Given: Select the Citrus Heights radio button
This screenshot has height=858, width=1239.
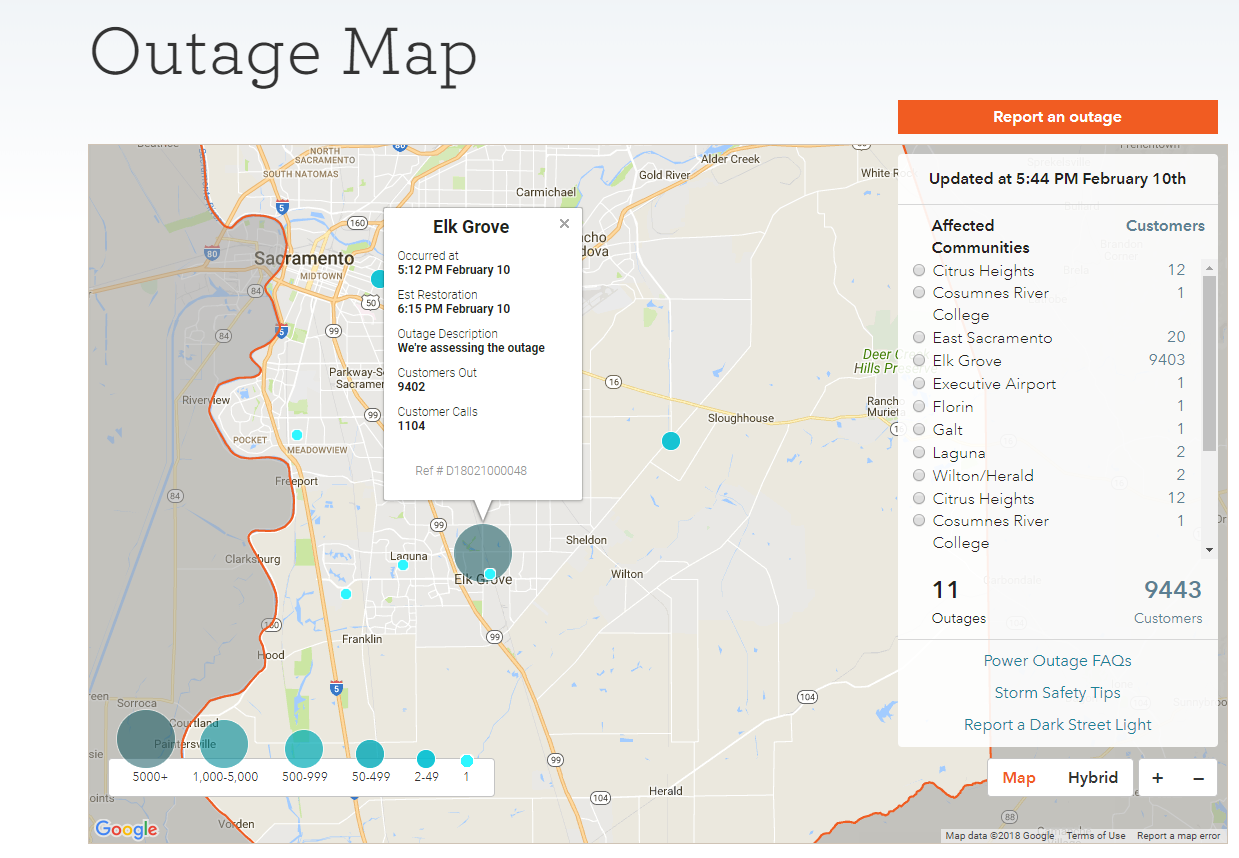Looking at the screenshot, I should coord(918,269).
